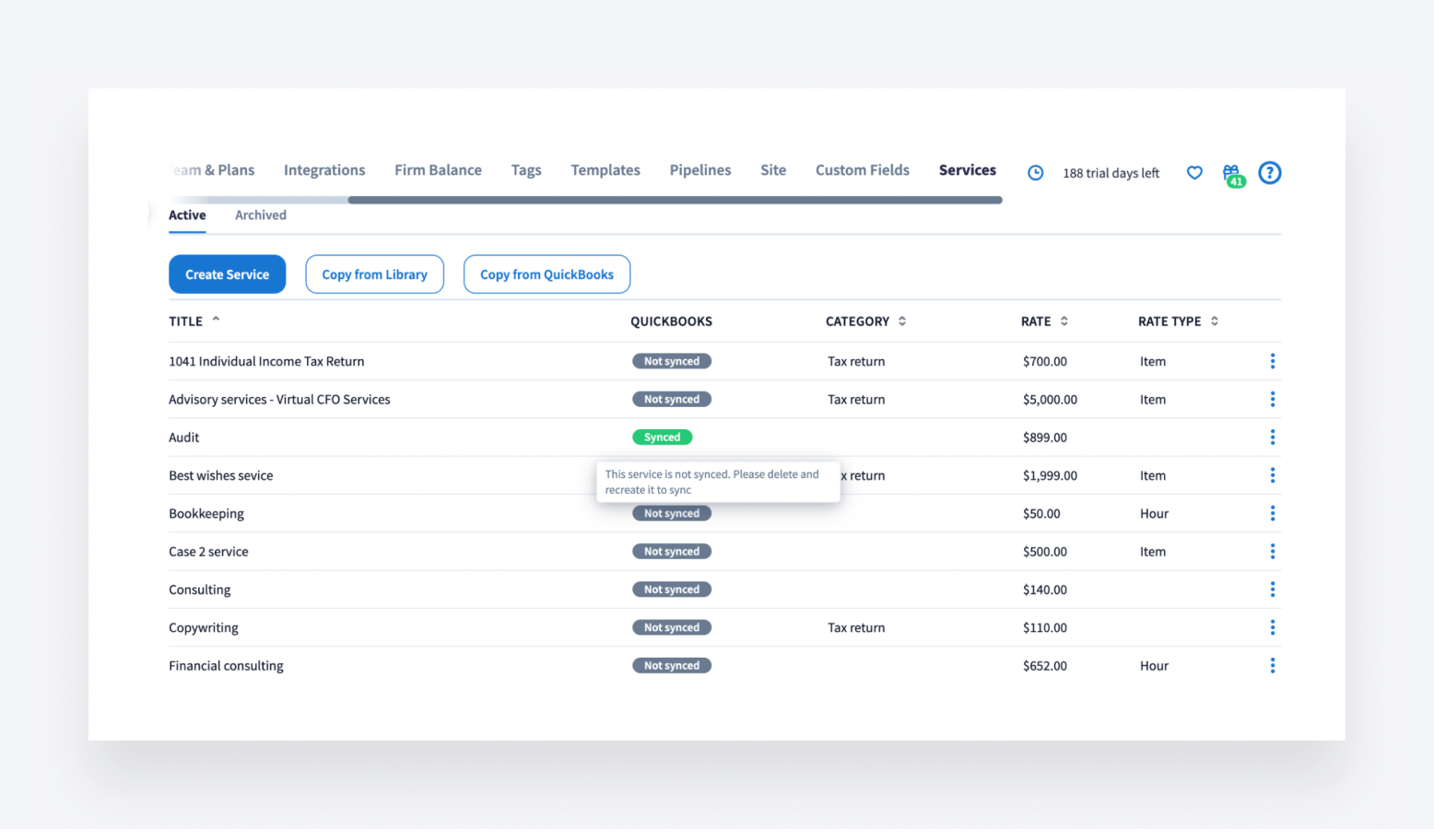The width and height of the screenshot is (1434, 840).
Task: Open three-dot menu for 1041 Individual Income Tax Return
Action: tap(1273, 361)
